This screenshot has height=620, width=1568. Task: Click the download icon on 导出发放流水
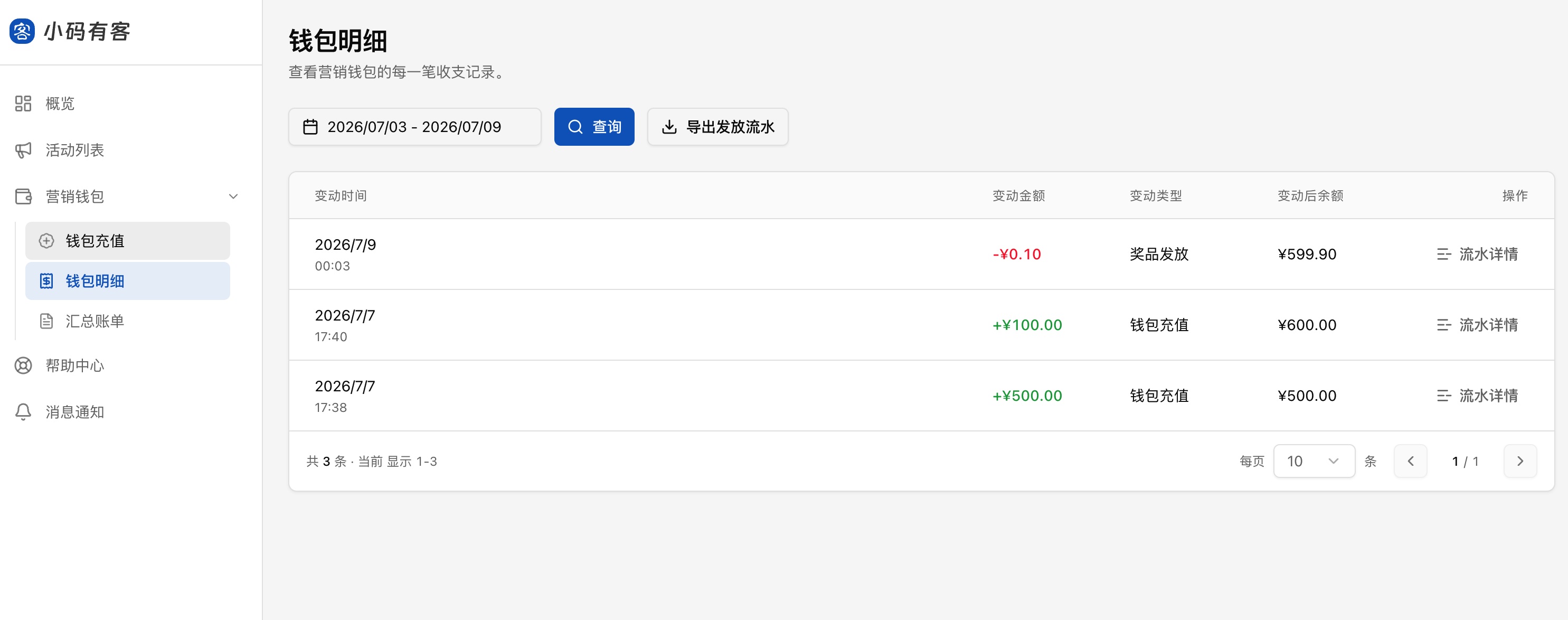pyautogui.click(x=669, y=127)
